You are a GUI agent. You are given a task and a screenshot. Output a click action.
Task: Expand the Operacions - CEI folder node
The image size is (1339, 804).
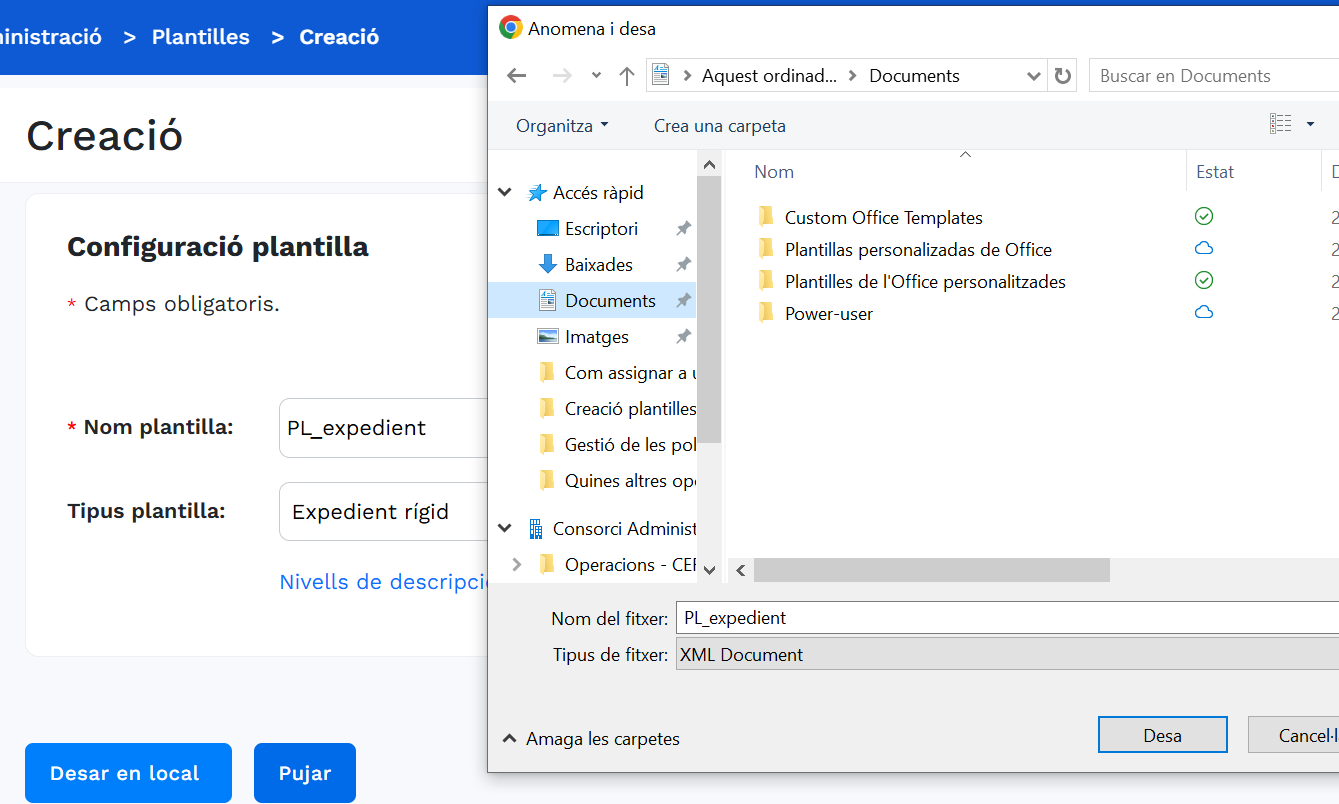click(516, 565)
